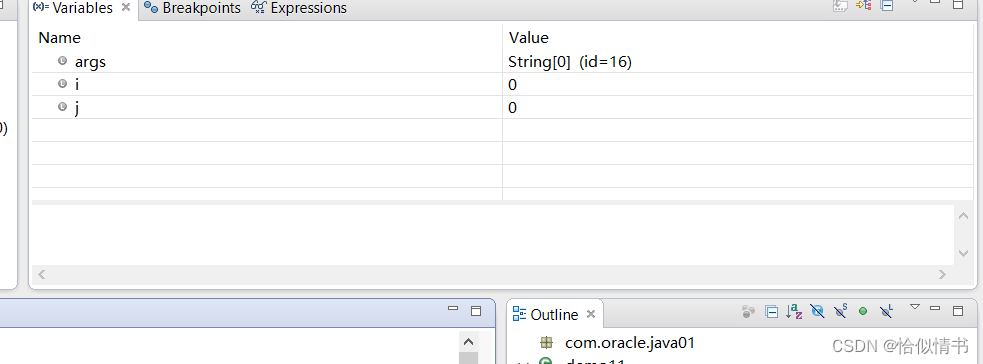Select the args variable row
983x364 pixels.
click(502, 61)
